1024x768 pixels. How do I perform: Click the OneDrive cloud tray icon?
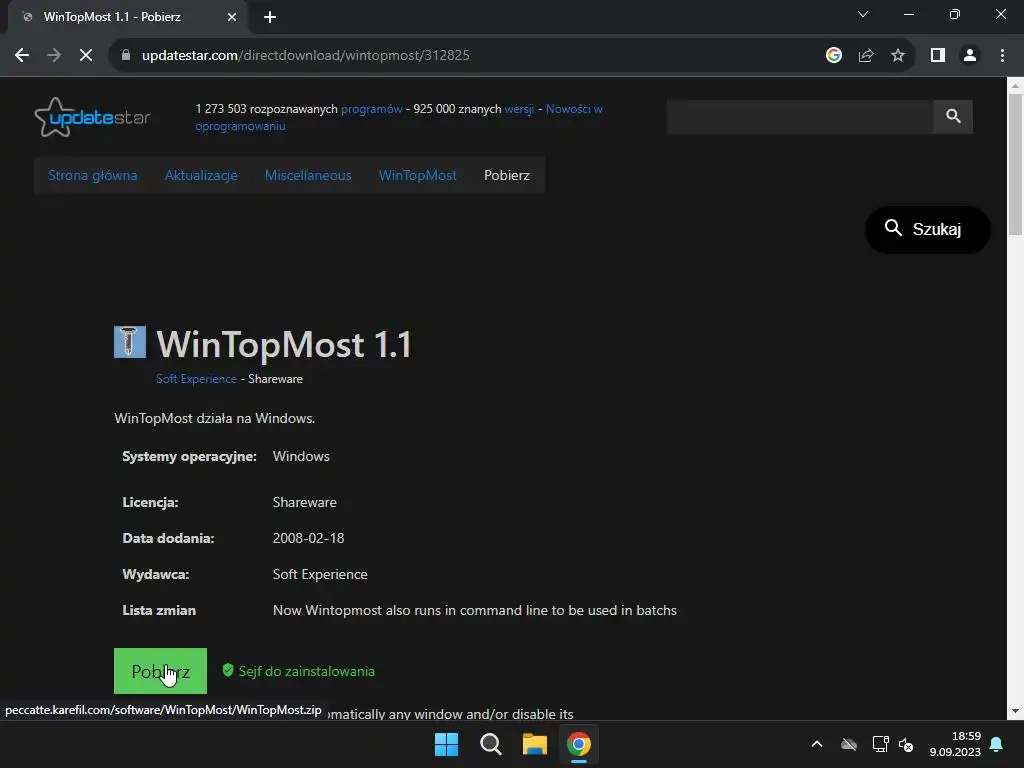coord(849,744)
